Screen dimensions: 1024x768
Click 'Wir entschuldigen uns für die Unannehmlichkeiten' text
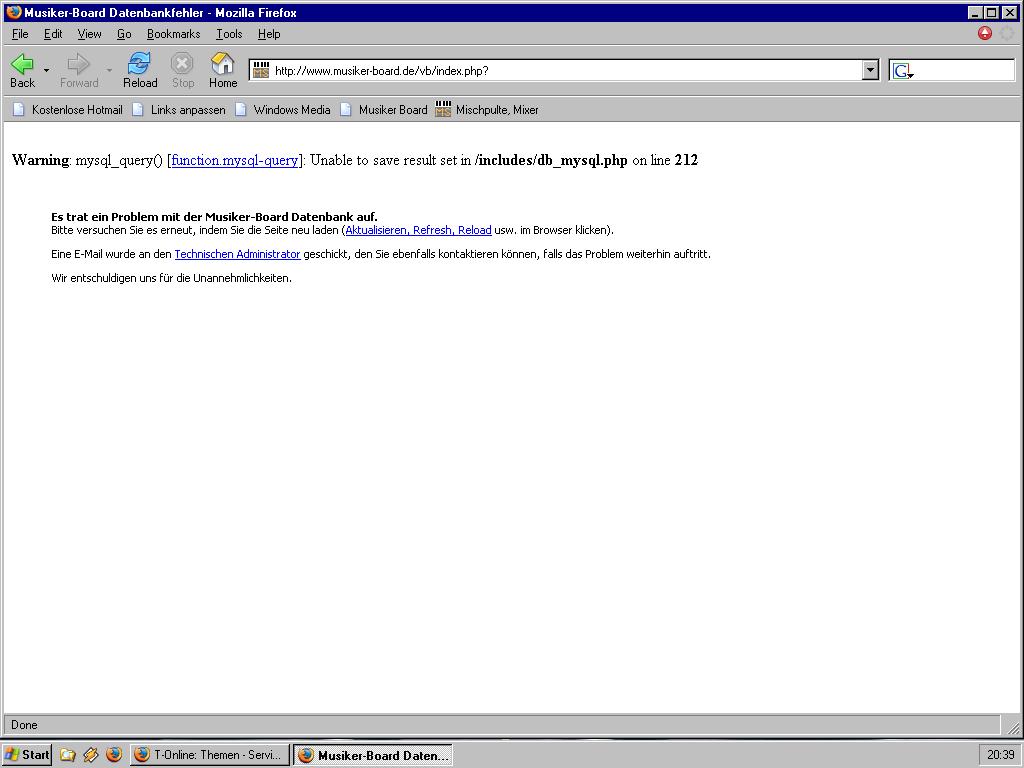pyautogui.click(x=172, y=278)
